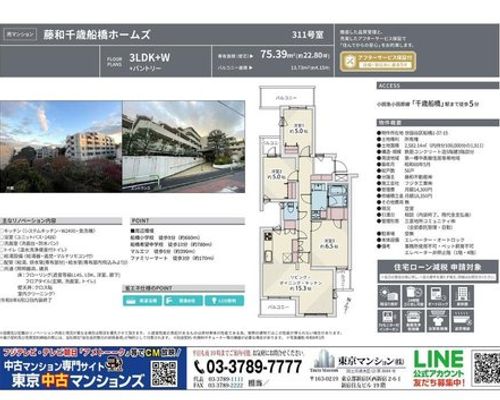Screen dimensions: 500x400
Task: Check the キッチン renovation checkbox
Action: click(x=2, y=231)
